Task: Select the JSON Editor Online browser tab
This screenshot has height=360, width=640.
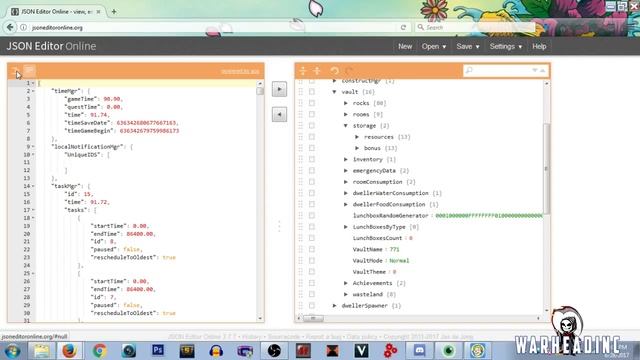Action: click(56, 12)
